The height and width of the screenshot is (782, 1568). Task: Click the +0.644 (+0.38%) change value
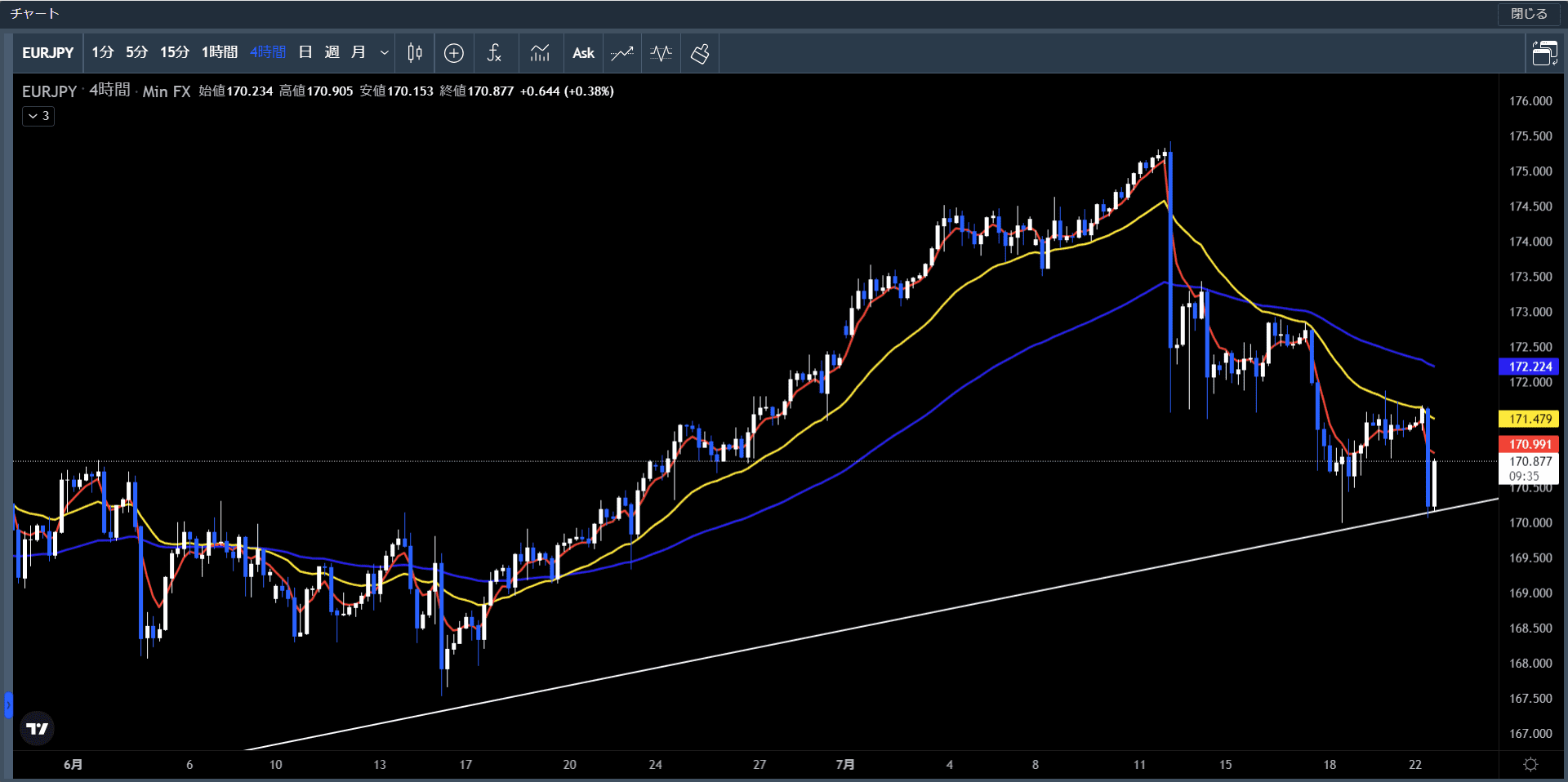tap(567, 91)
